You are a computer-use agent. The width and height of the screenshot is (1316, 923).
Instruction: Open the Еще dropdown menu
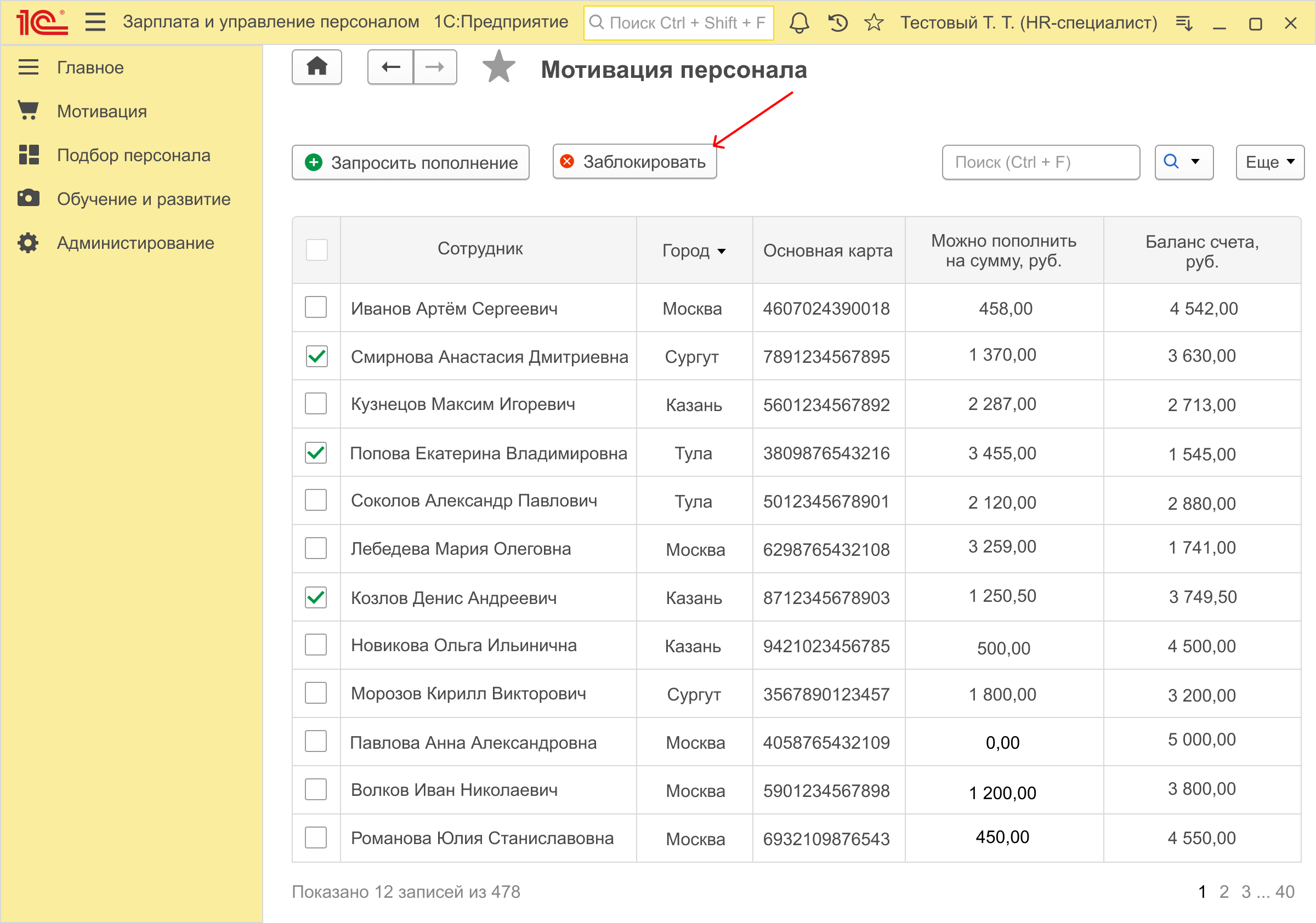coord(1269,162)
